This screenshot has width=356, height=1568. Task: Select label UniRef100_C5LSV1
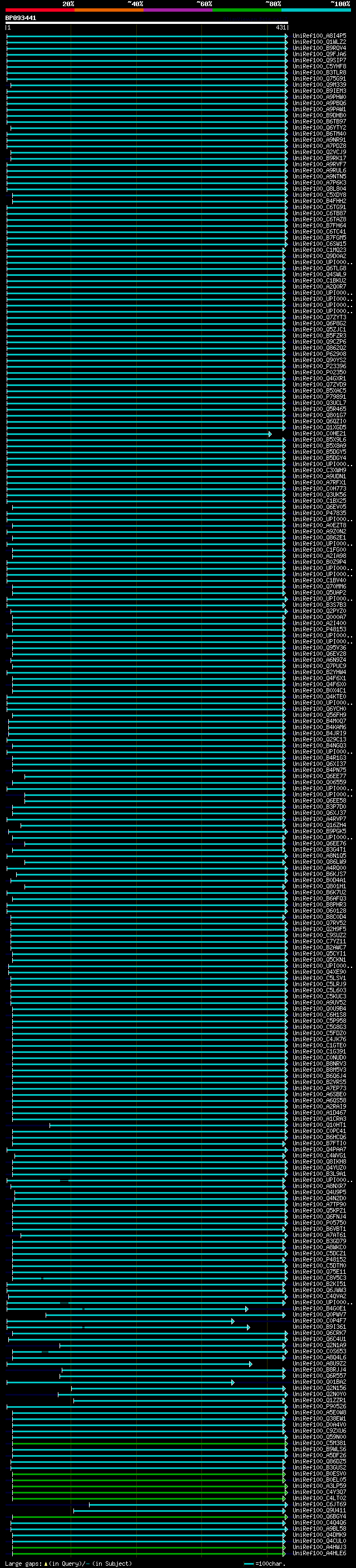319,979
